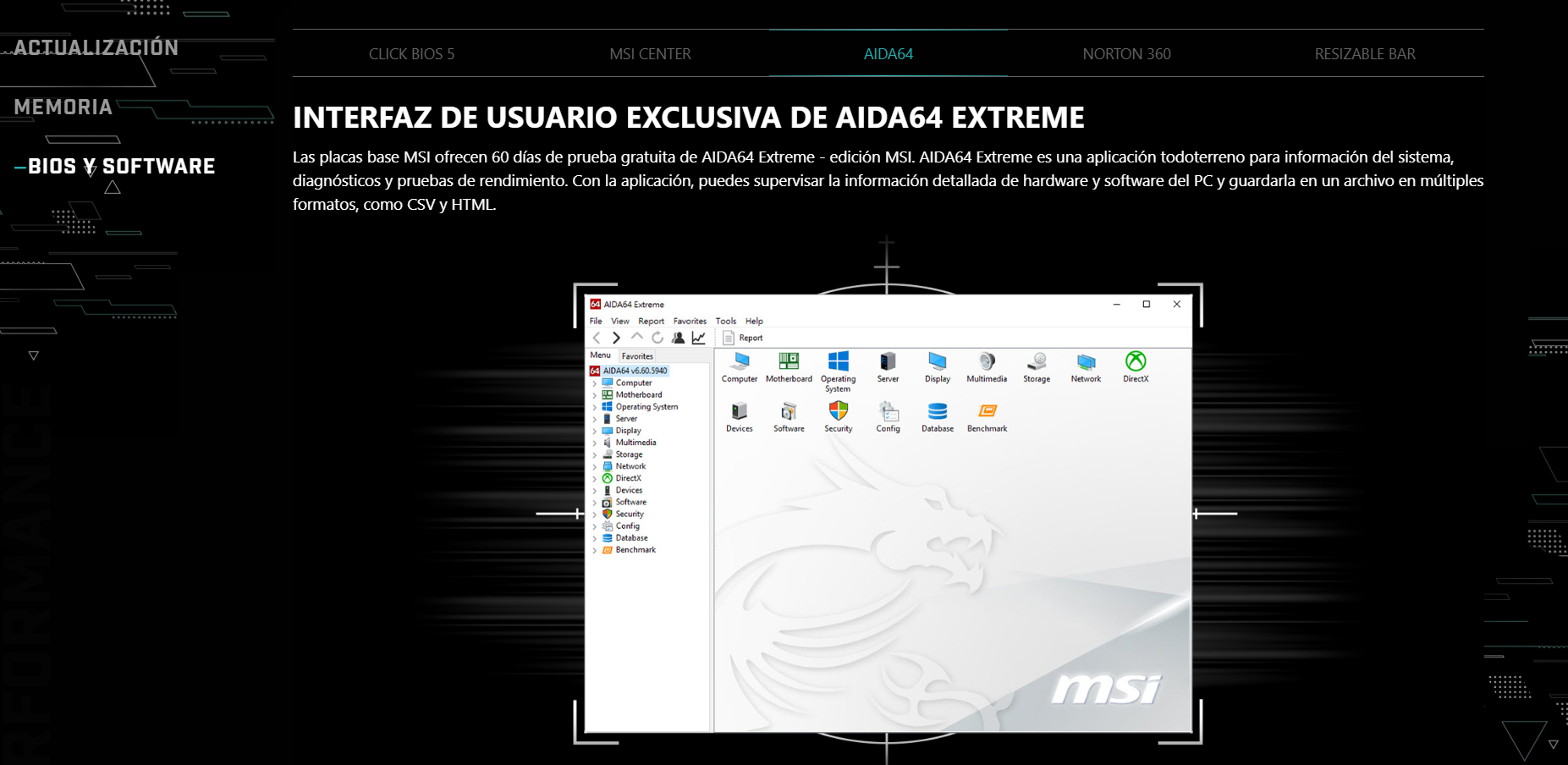Screen dimensions: 1568x765
Task: Open the Benchmark icon in the main panel
Action: point(988,411)
